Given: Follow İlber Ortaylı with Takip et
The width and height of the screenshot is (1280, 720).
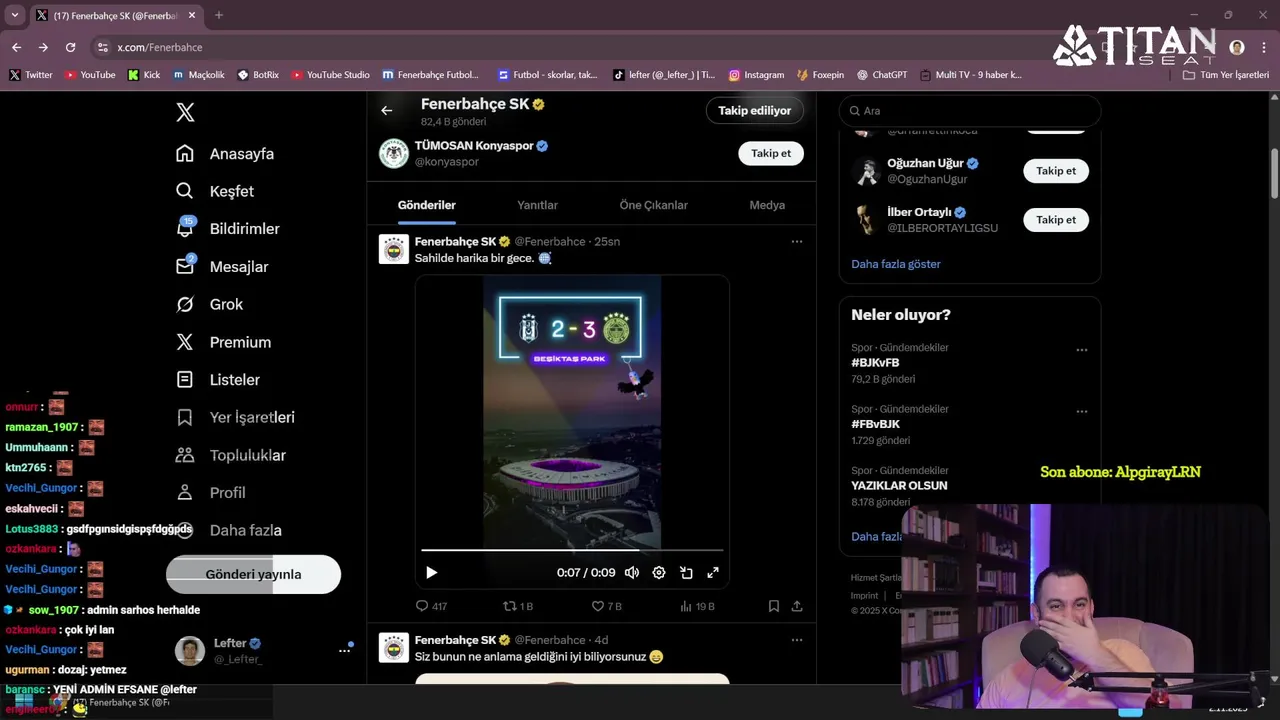Looking at the screenshot, I should click(x=1056, y=220).
